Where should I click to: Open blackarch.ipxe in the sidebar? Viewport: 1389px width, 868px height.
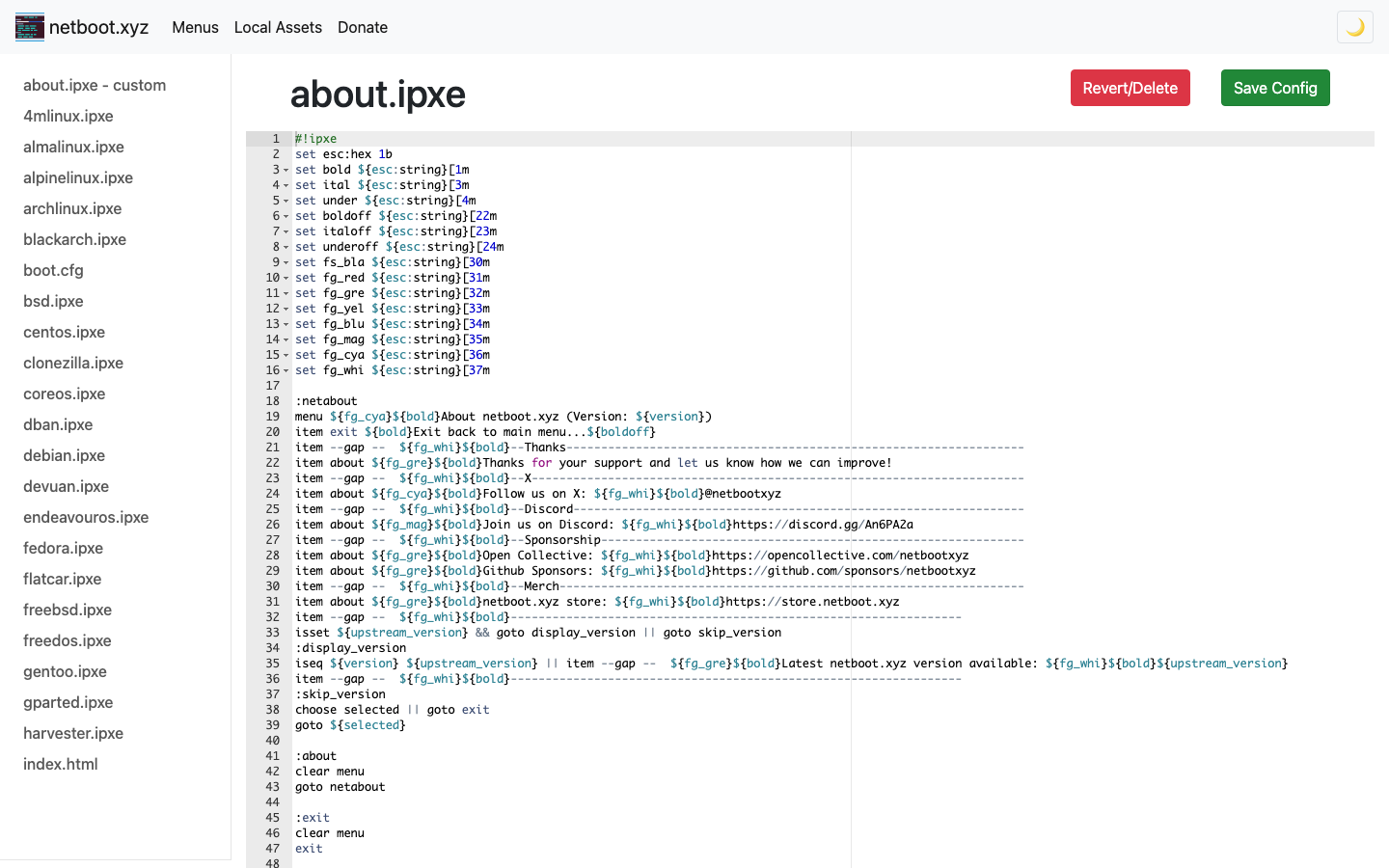pos(74,239)
